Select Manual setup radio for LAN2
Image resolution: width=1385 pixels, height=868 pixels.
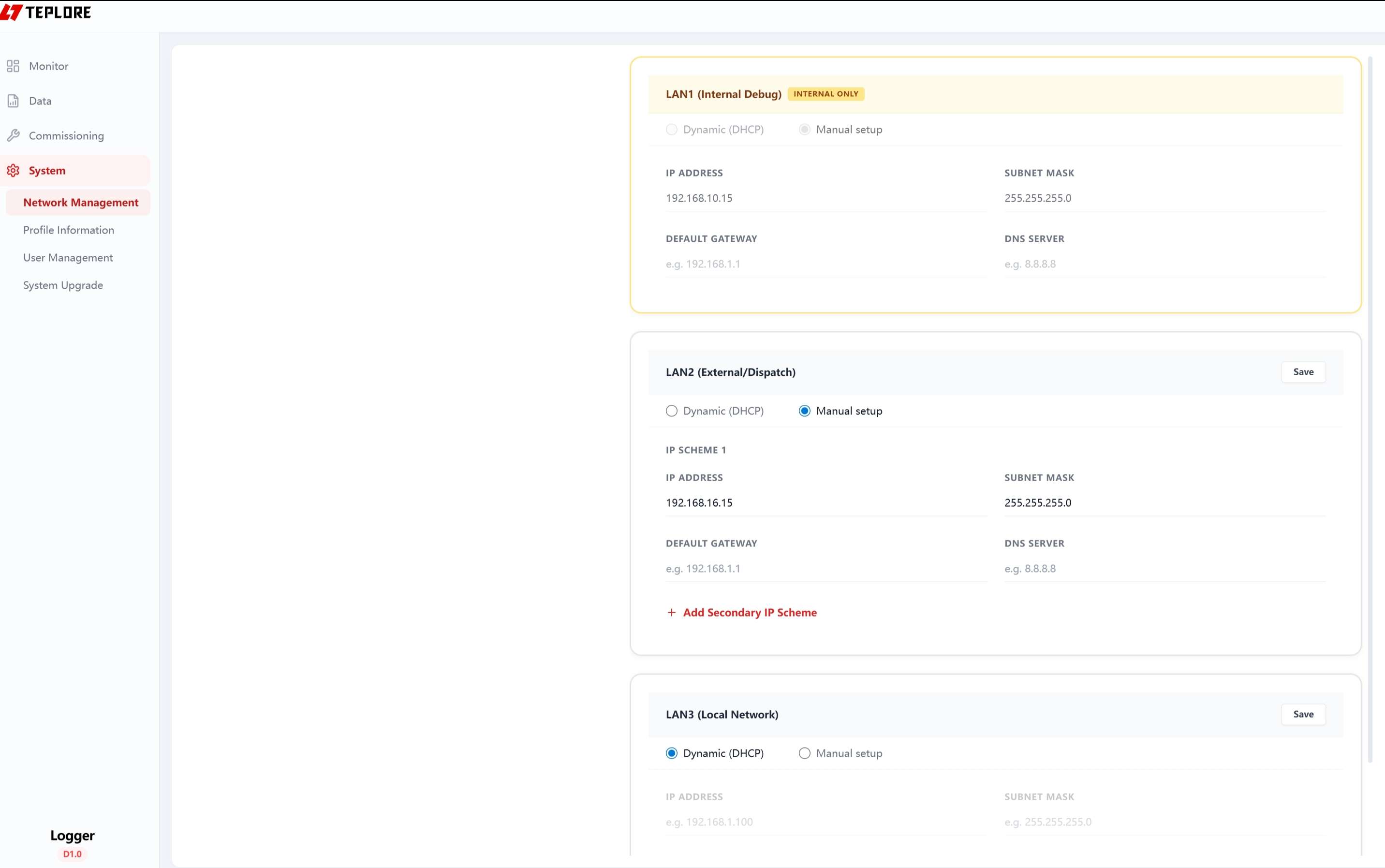click(804, 411)
